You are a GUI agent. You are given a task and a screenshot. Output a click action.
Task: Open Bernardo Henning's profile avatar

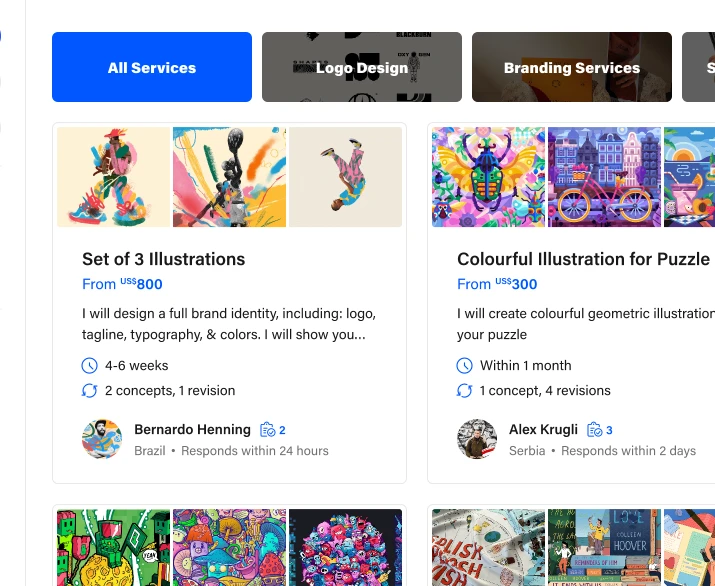[102, 439]
